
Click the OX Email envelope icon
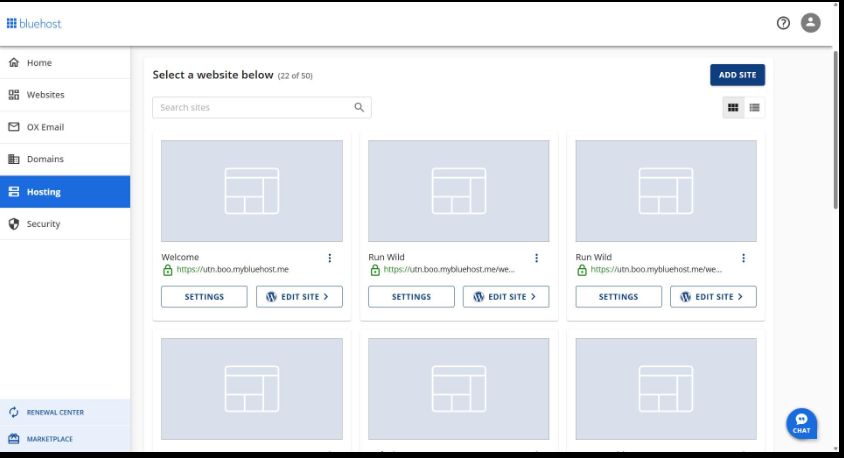[x=14, y=127]
